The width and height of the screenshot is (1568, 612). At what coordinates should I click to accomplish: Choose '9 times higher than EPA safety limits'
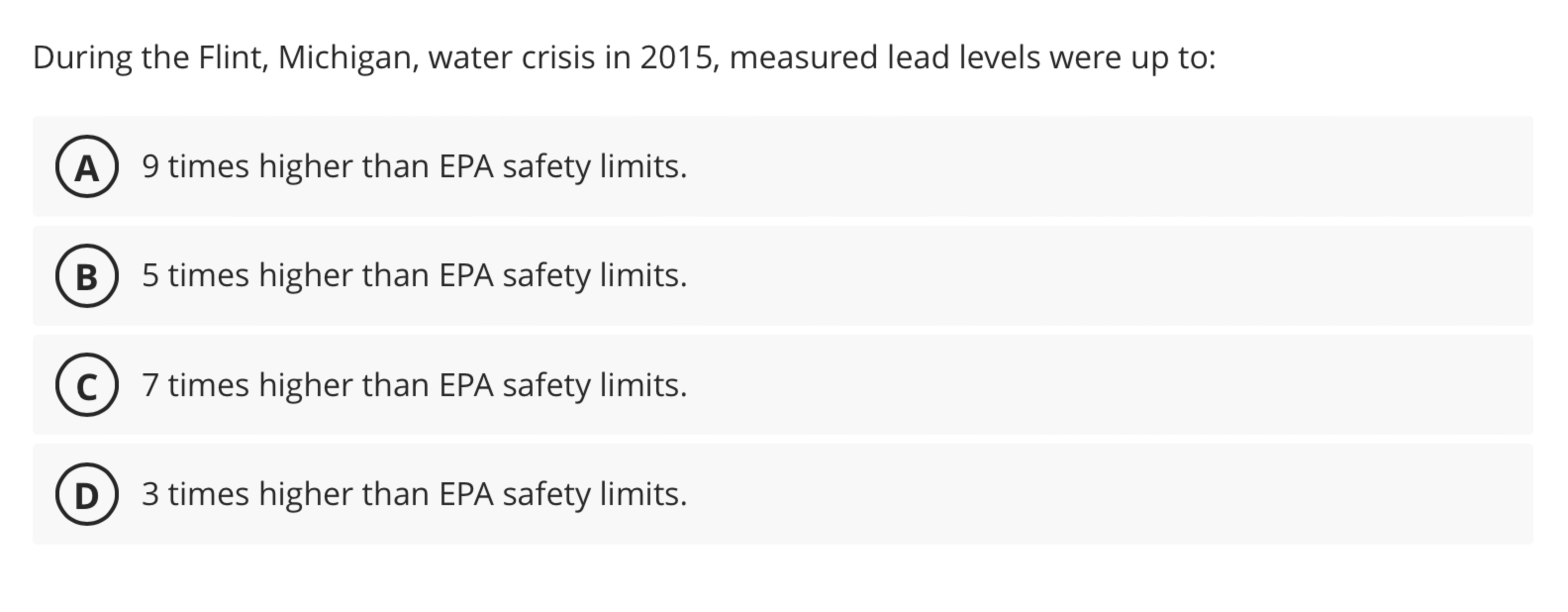pos(414,166)
